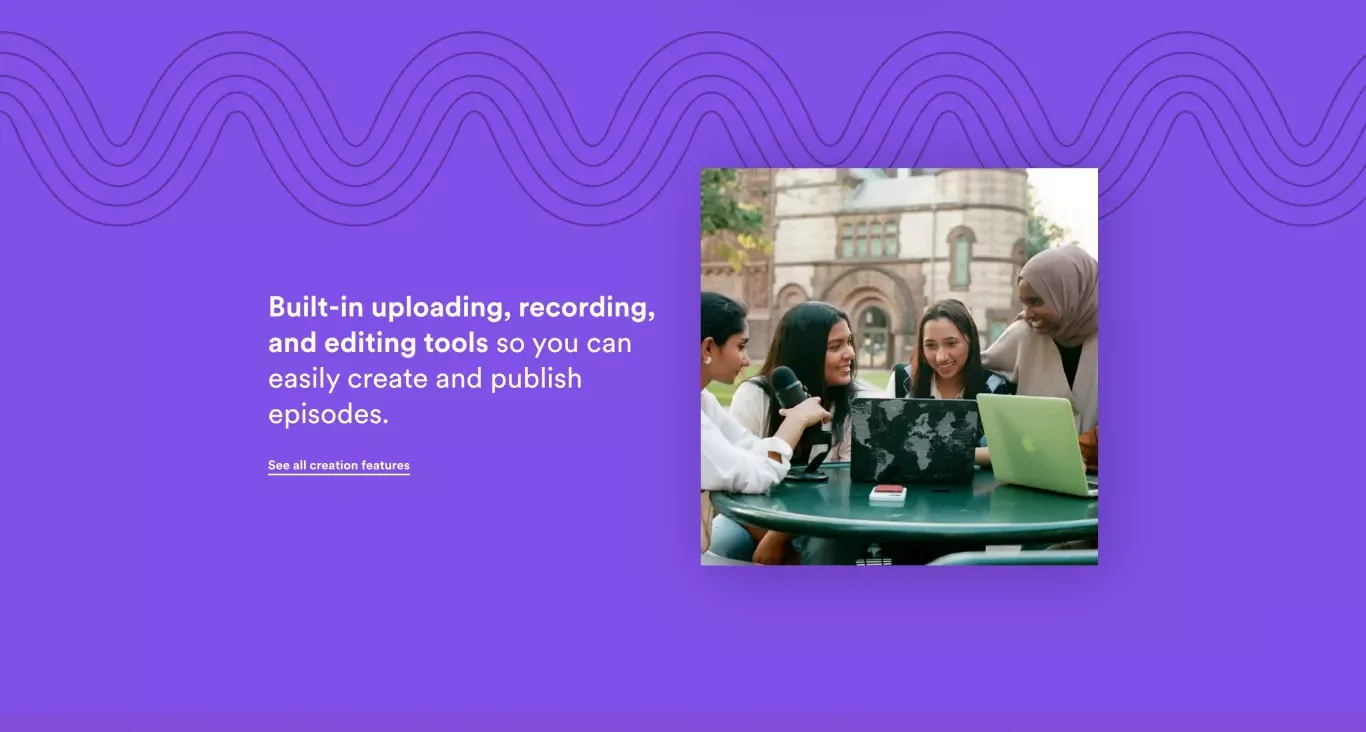
Task: Open the See all creation features link
Action: point(338,465)
